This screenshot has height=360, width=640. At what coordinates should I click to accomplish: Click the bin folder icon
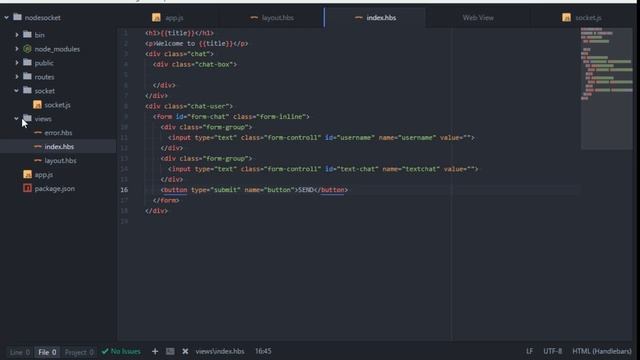point(27,34)
